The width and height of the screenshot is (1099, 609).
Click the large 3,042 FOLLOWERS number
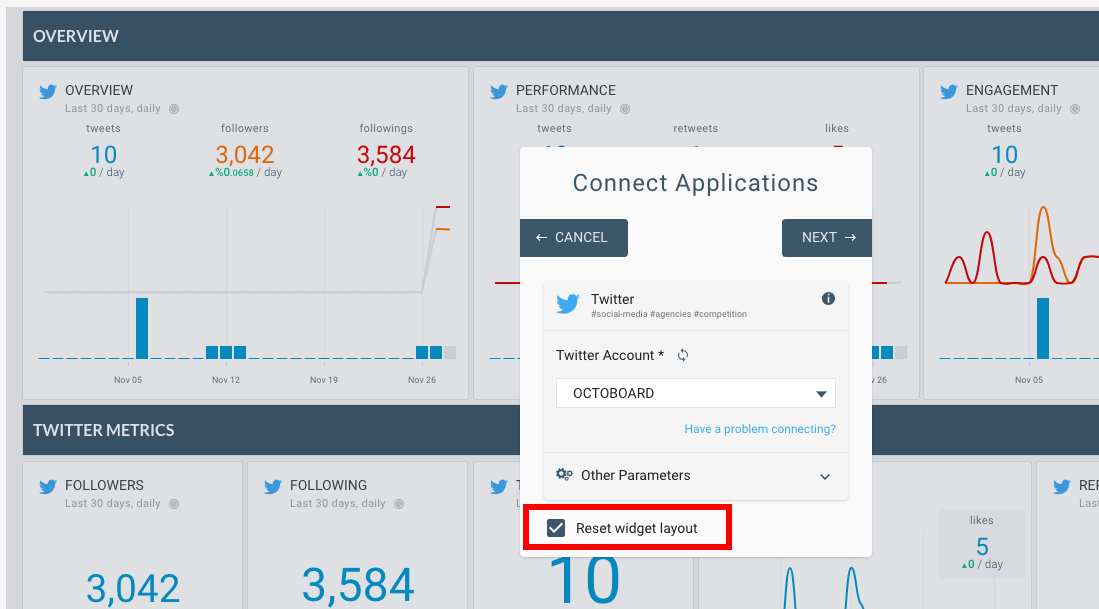click(133, 588)
